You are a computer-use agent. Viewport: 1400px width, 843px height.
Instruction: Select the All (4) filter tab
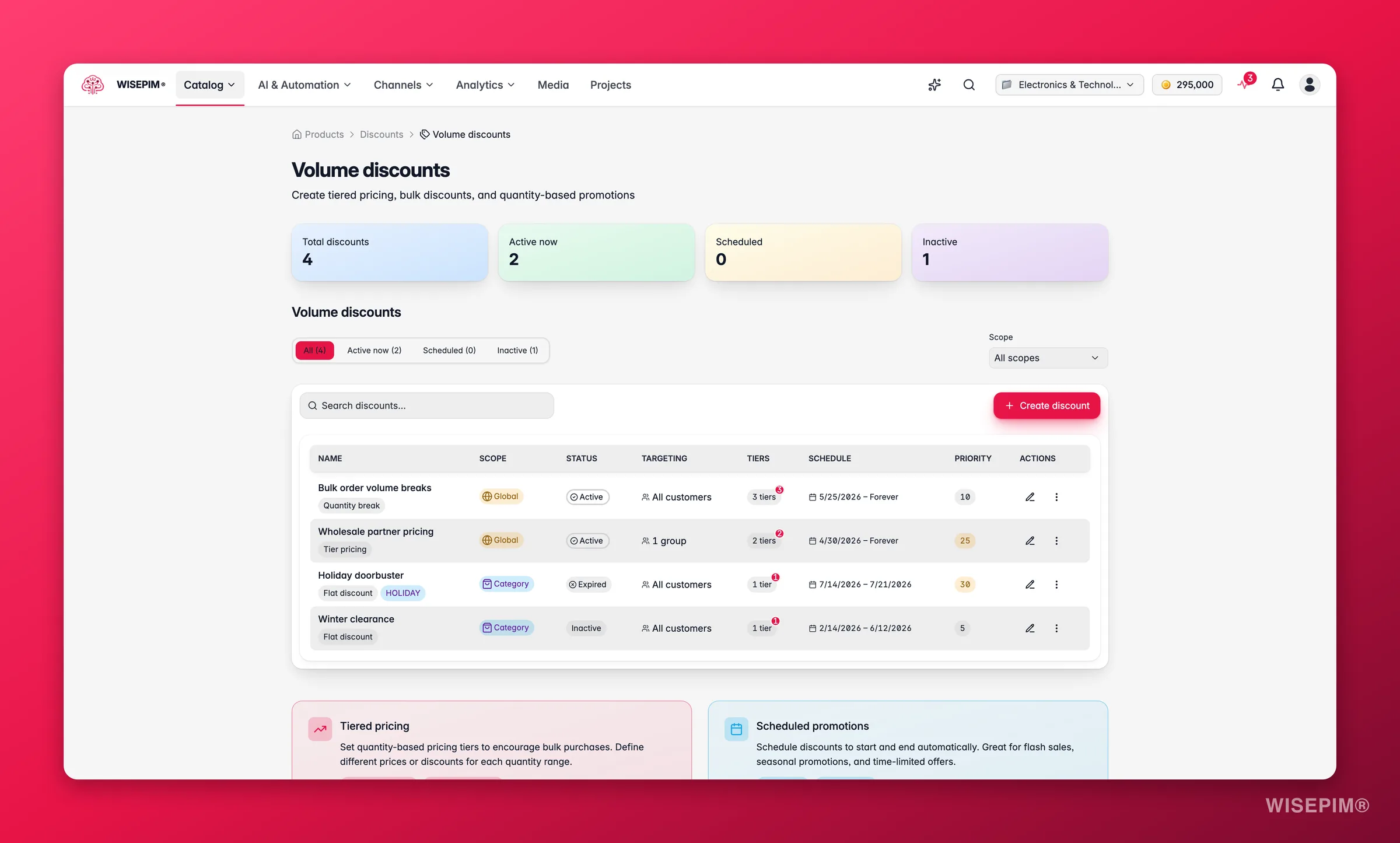[314, 350]
